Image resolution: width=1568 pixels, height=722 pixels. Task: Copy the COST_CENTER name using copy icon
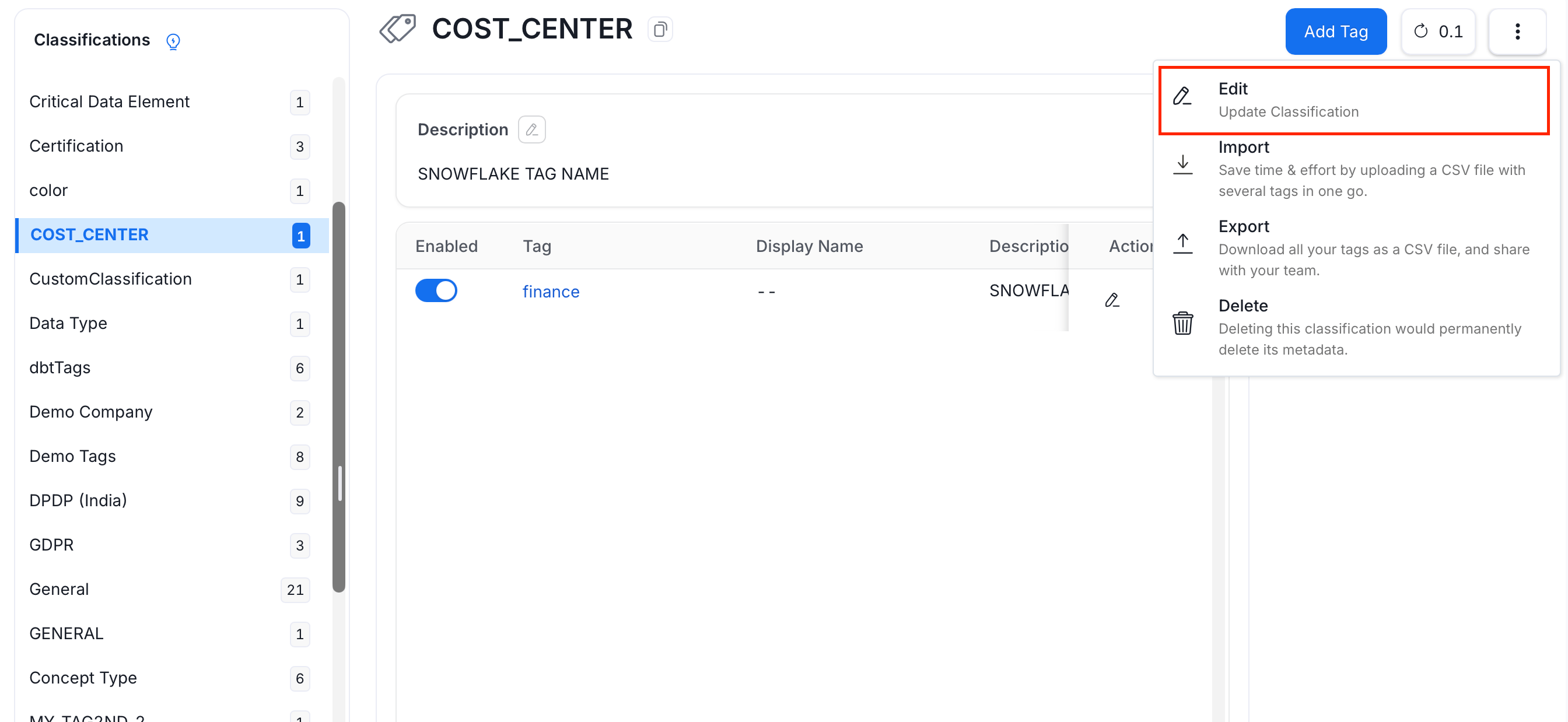[x=660, y=29]
